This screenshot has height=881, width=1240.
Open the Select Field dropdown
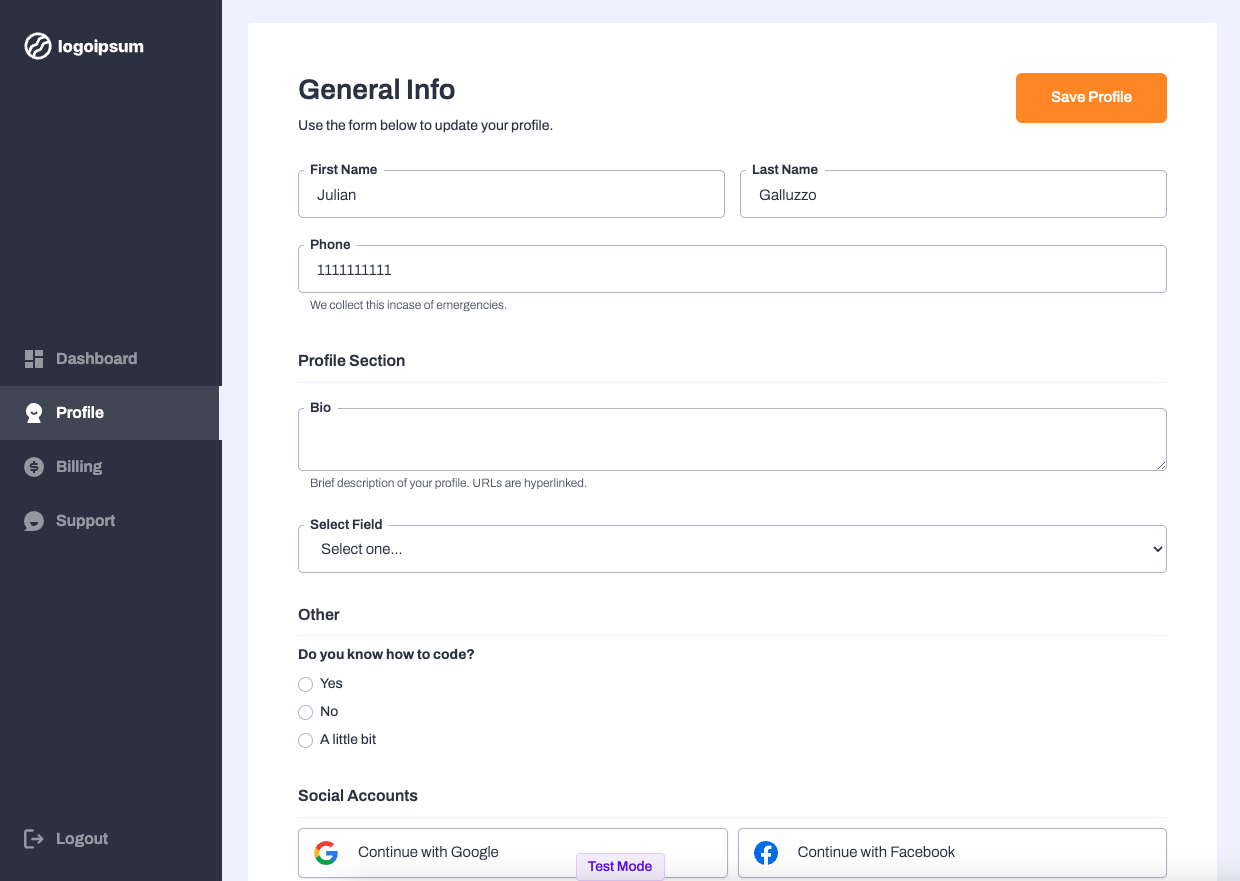point(732,549)
